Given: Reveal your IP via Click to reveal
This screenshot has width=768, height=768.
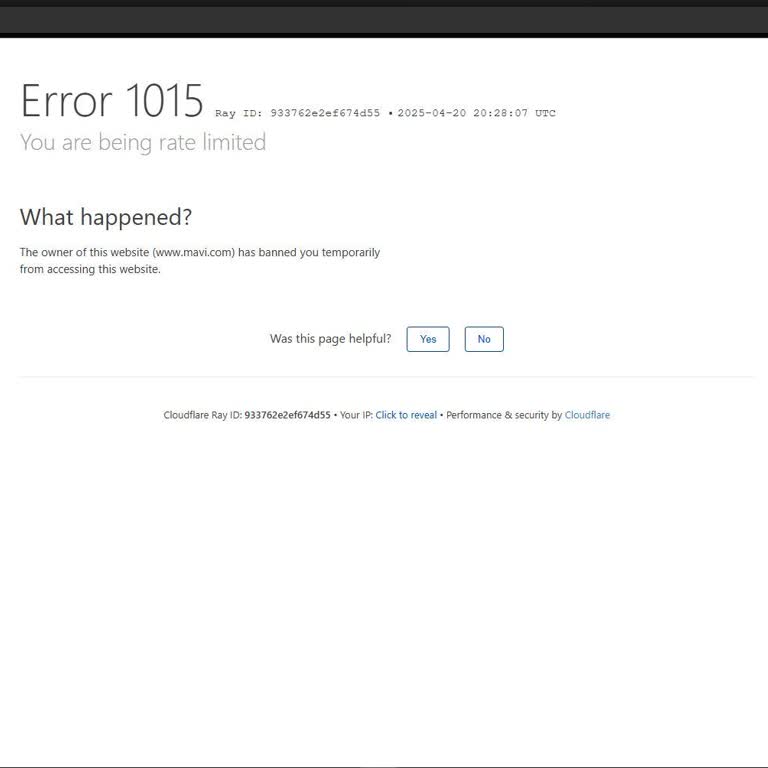Looking at the screenshot, I should 406,415.
